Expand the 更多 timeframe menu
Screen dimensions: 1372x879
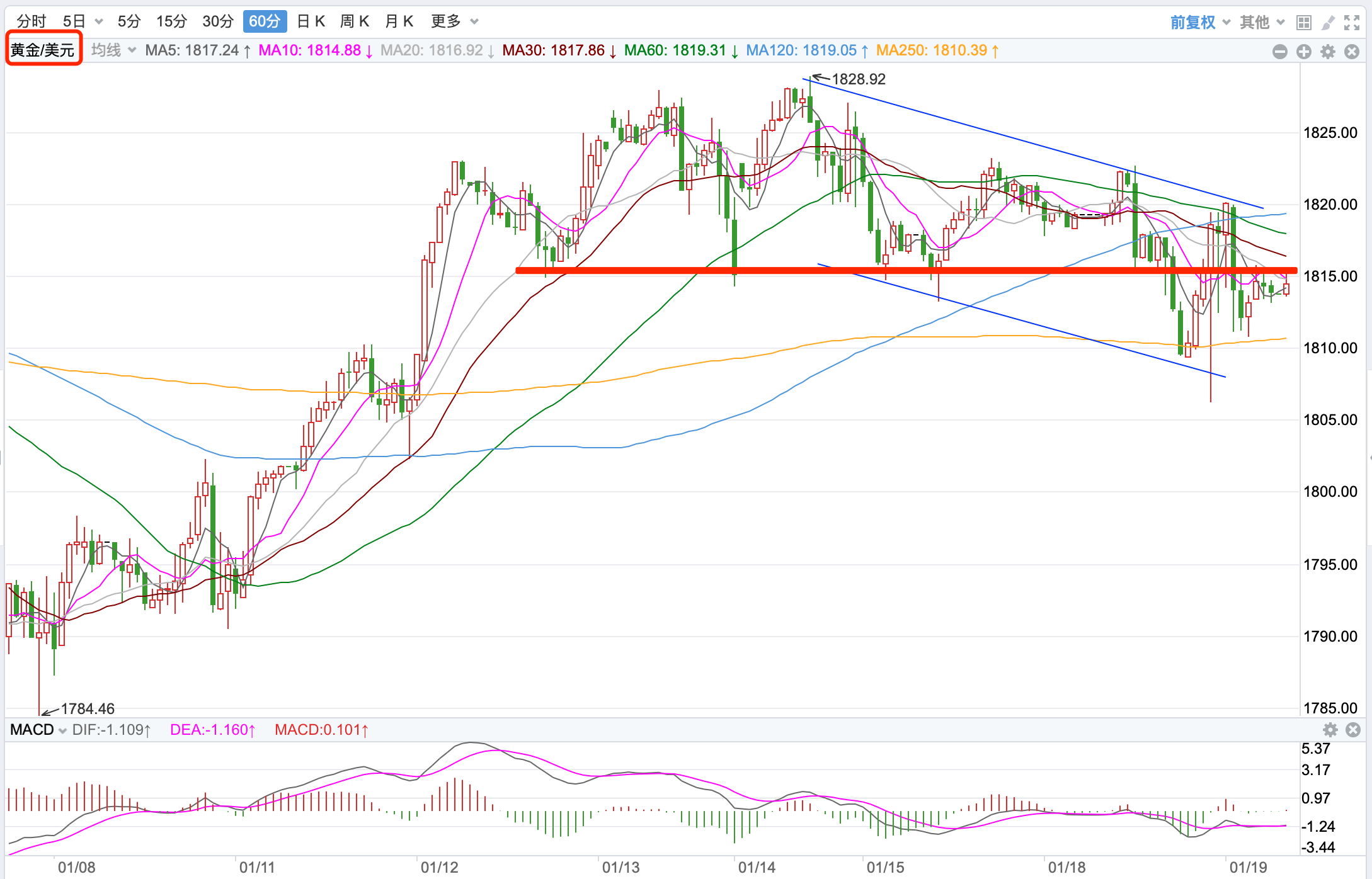[x=454, y=21]
